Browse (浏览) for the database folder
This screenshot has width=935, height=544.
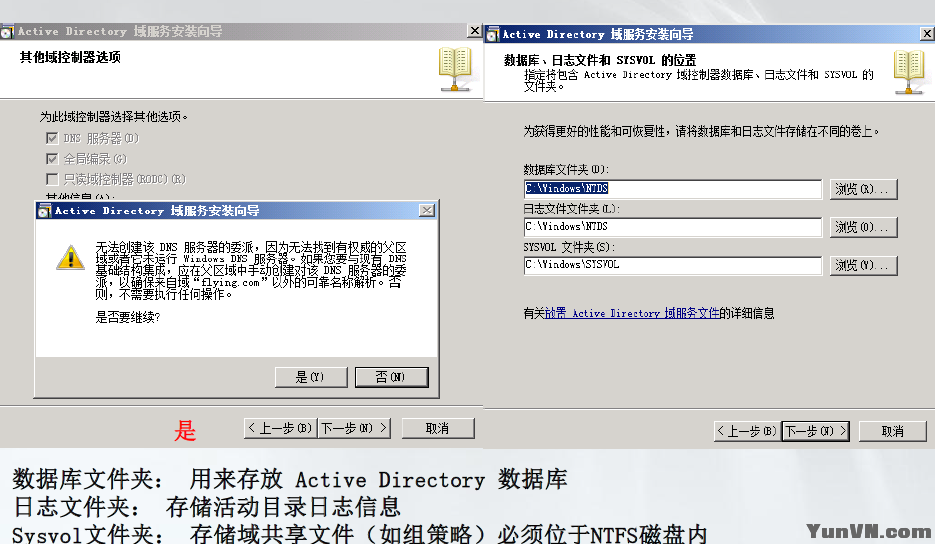click(x=863, y=189)
